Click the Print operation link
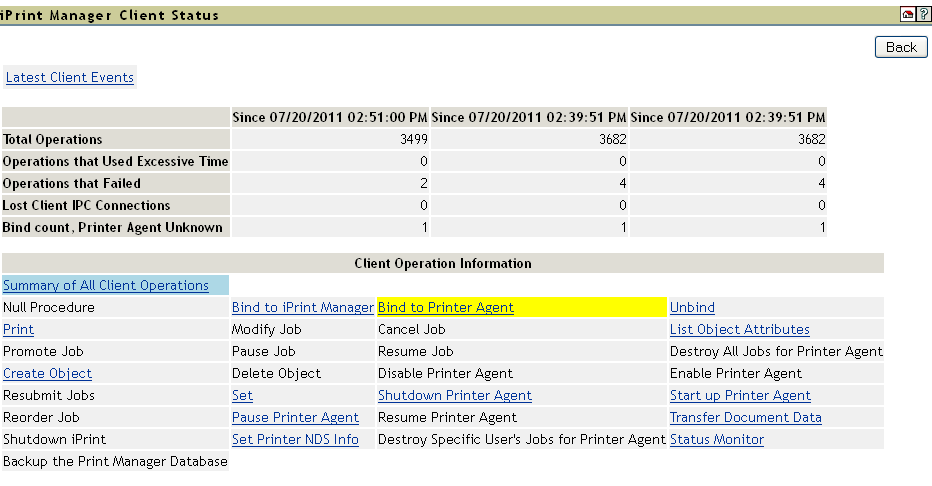932x486 pixels. coord(18,329)
